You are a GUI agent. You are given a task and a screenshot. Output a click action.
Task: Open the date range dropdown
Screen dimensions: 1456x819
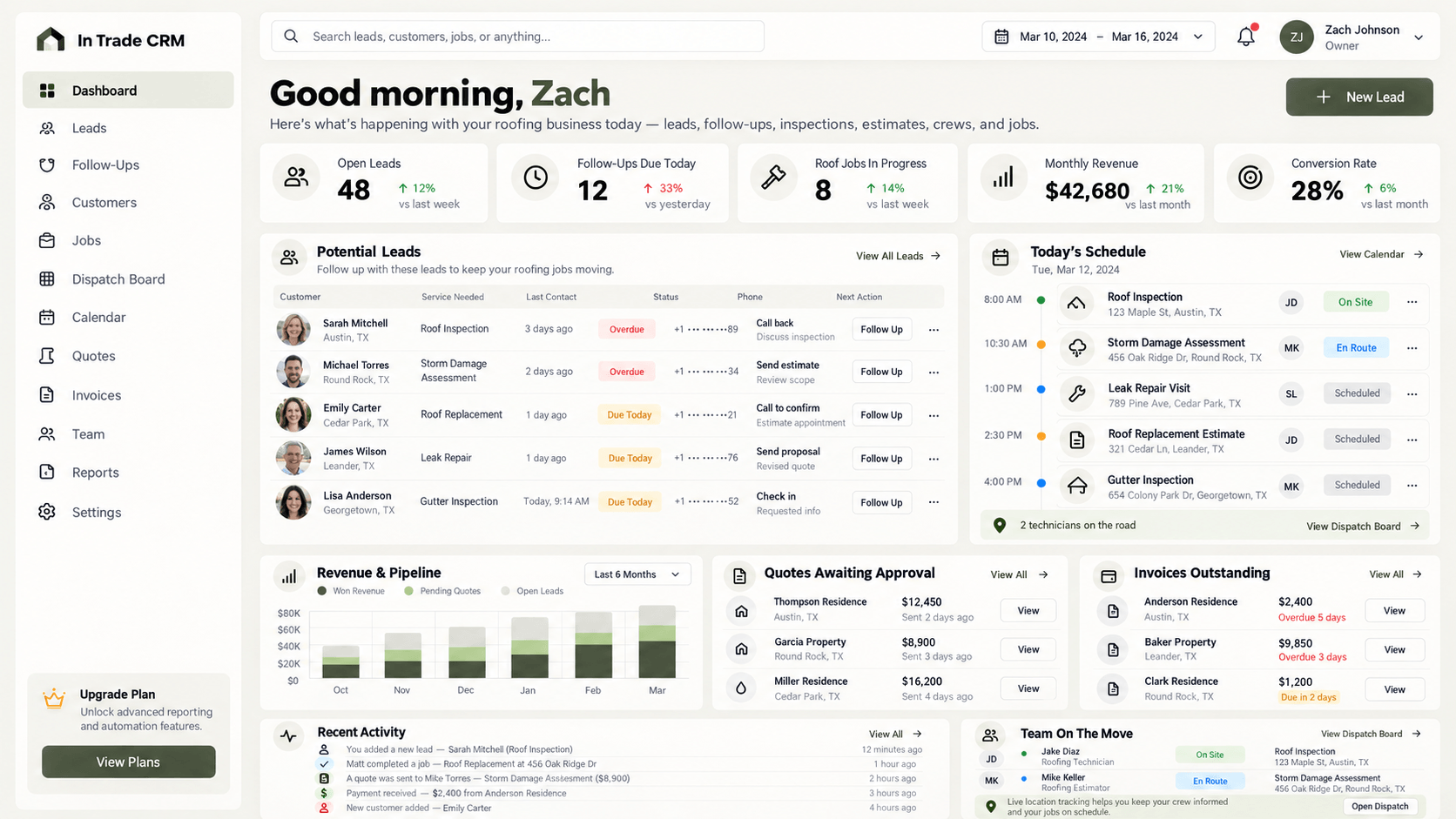point(1098,37)
